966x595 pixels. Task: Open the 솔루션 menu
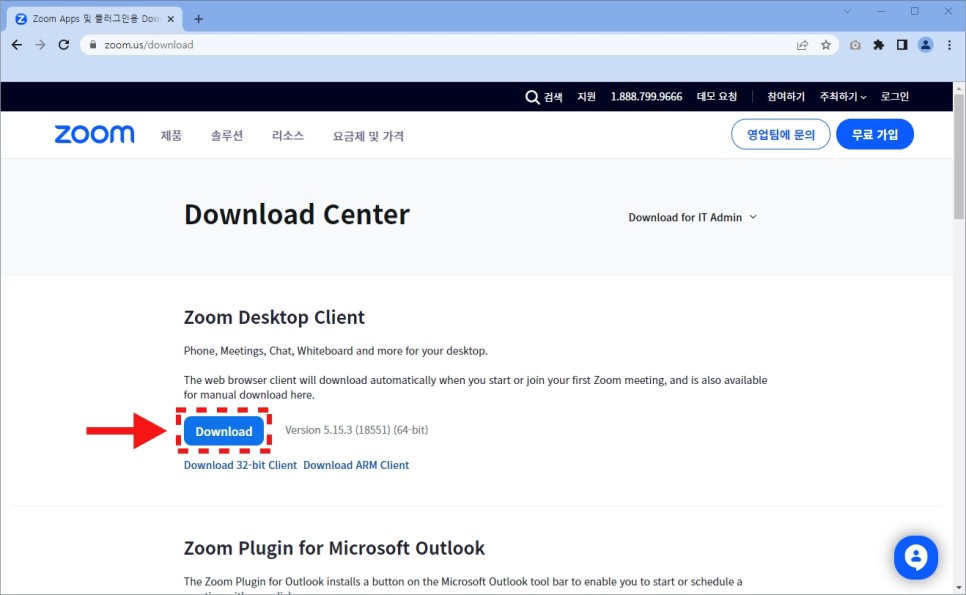[x=227, y=136]
